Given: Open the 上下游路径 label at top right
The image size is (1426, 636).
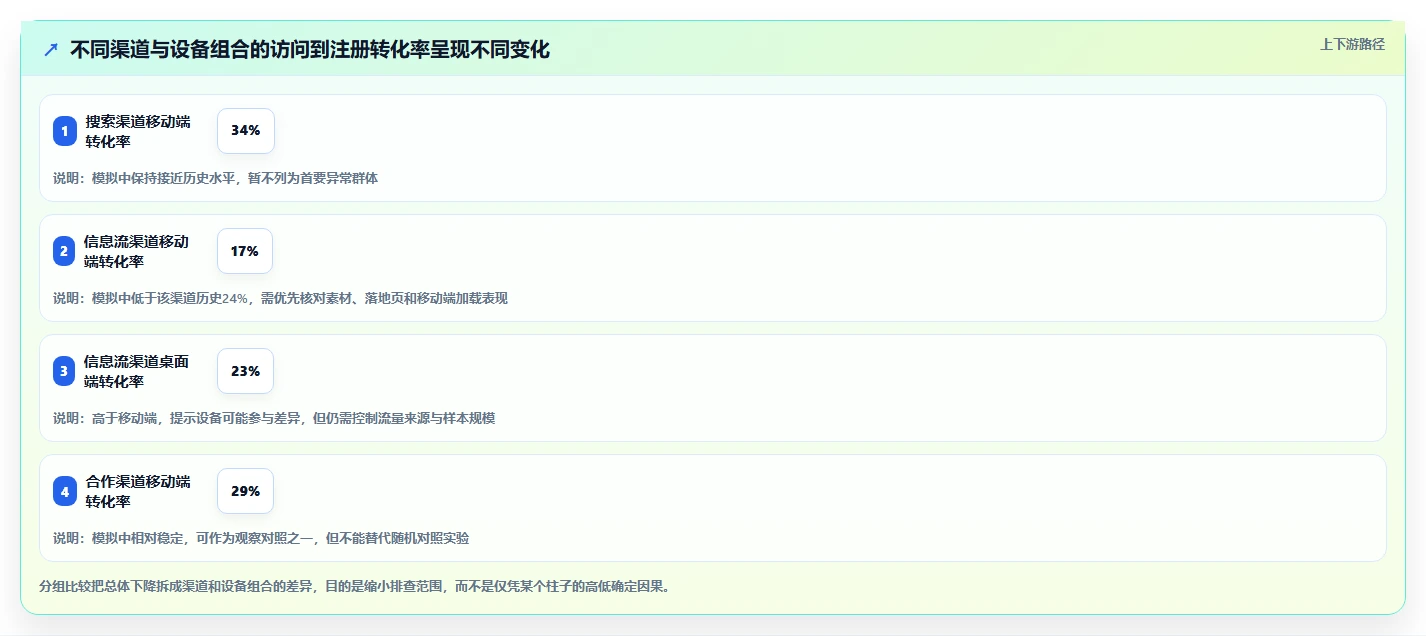Looking at the screenshot, I should pyautogui.click(x=1353, y=44).
